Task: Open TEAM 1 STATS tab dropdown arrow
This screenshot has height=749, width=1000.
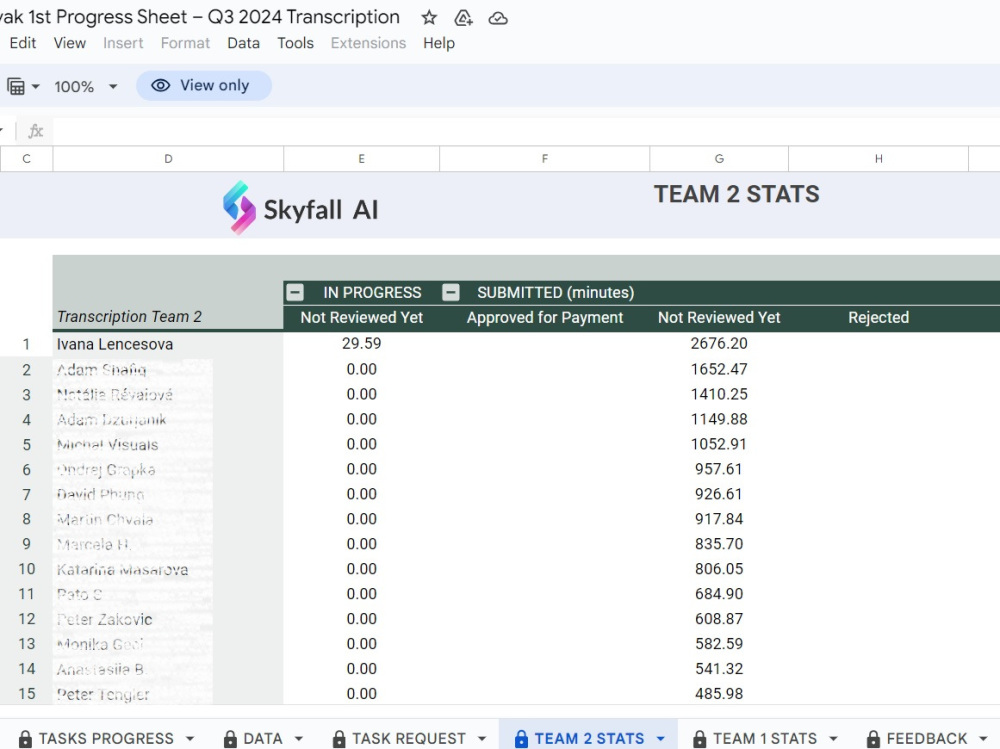Action: (833, 739)
